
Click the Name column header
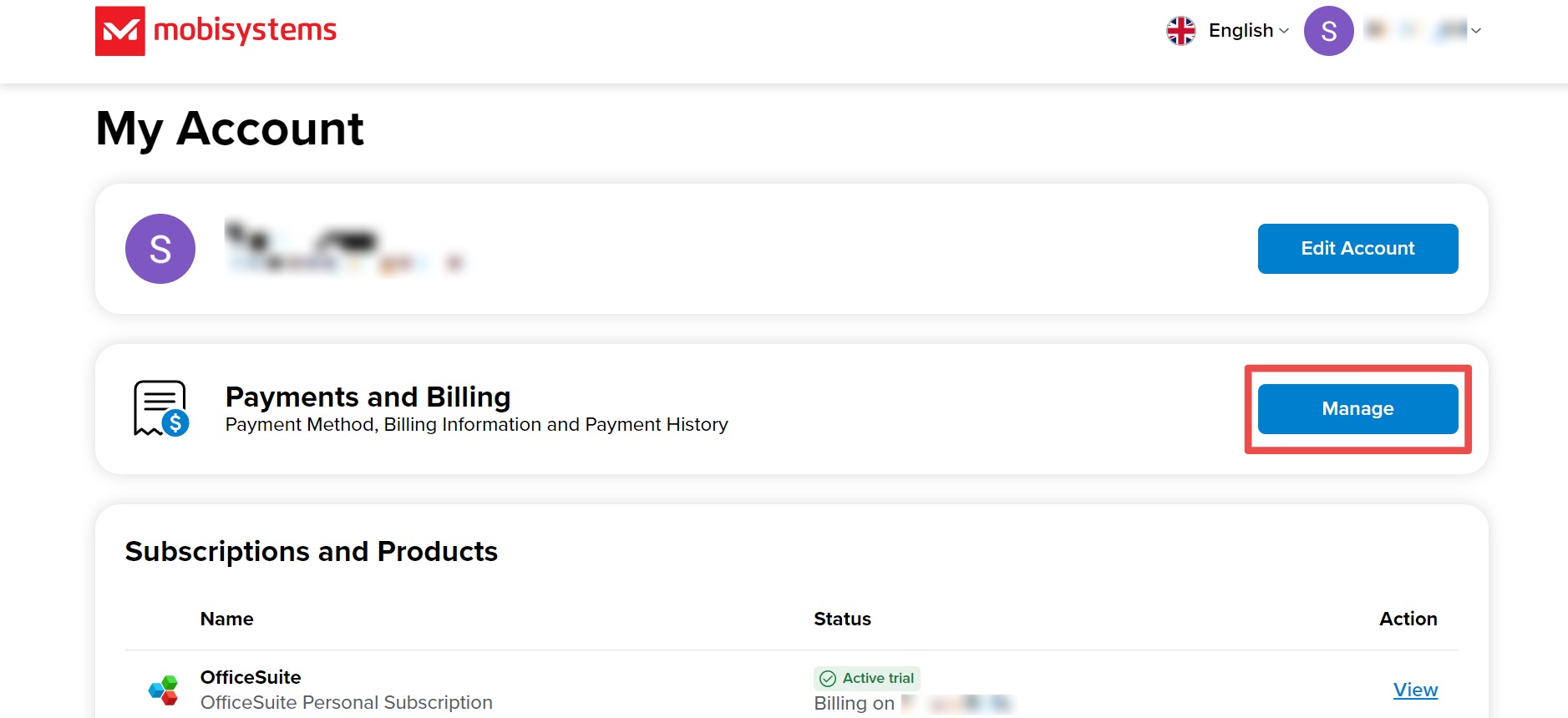[x=226, y=619]
